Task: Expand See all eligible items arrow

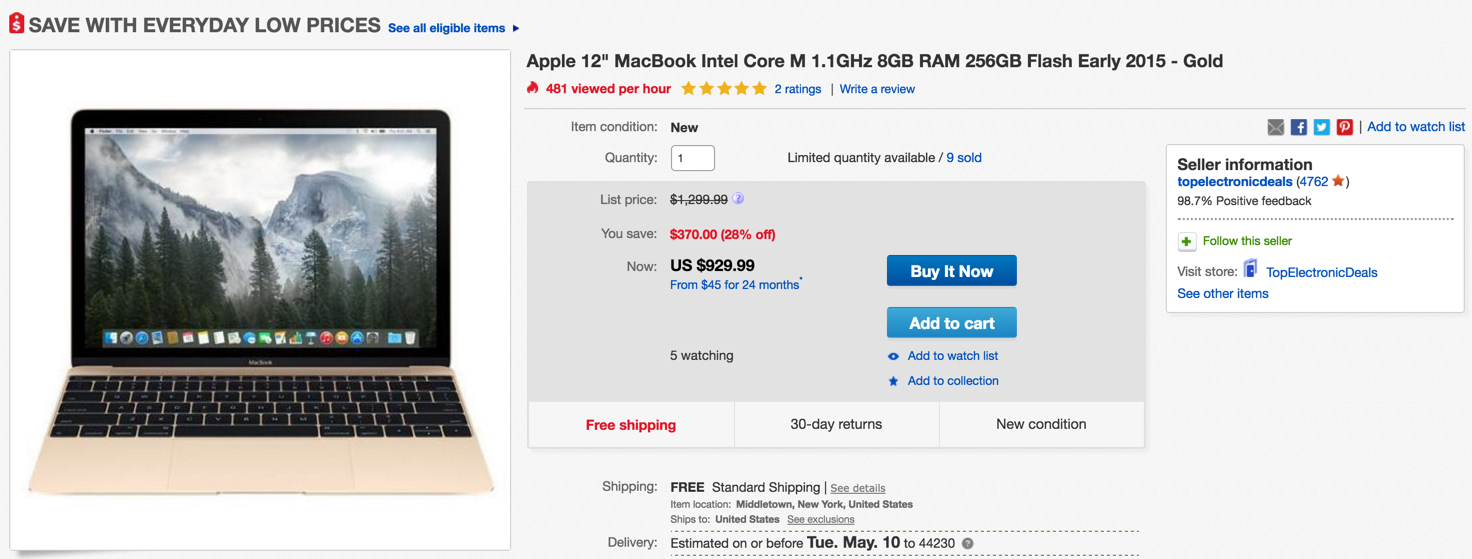Action: [516, 28]
